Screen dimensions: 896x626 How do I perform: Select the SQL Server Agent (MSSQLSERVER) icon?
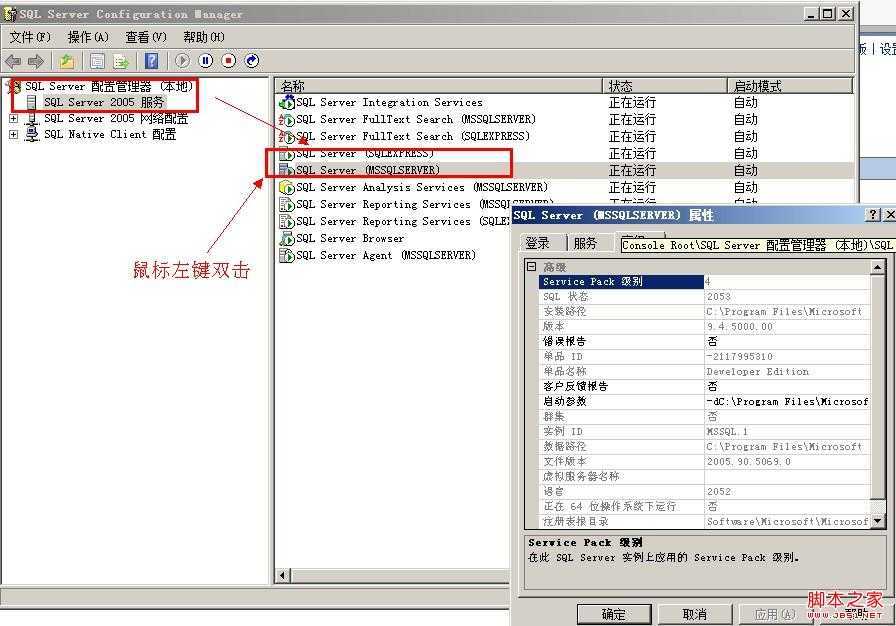coord(286,255)
